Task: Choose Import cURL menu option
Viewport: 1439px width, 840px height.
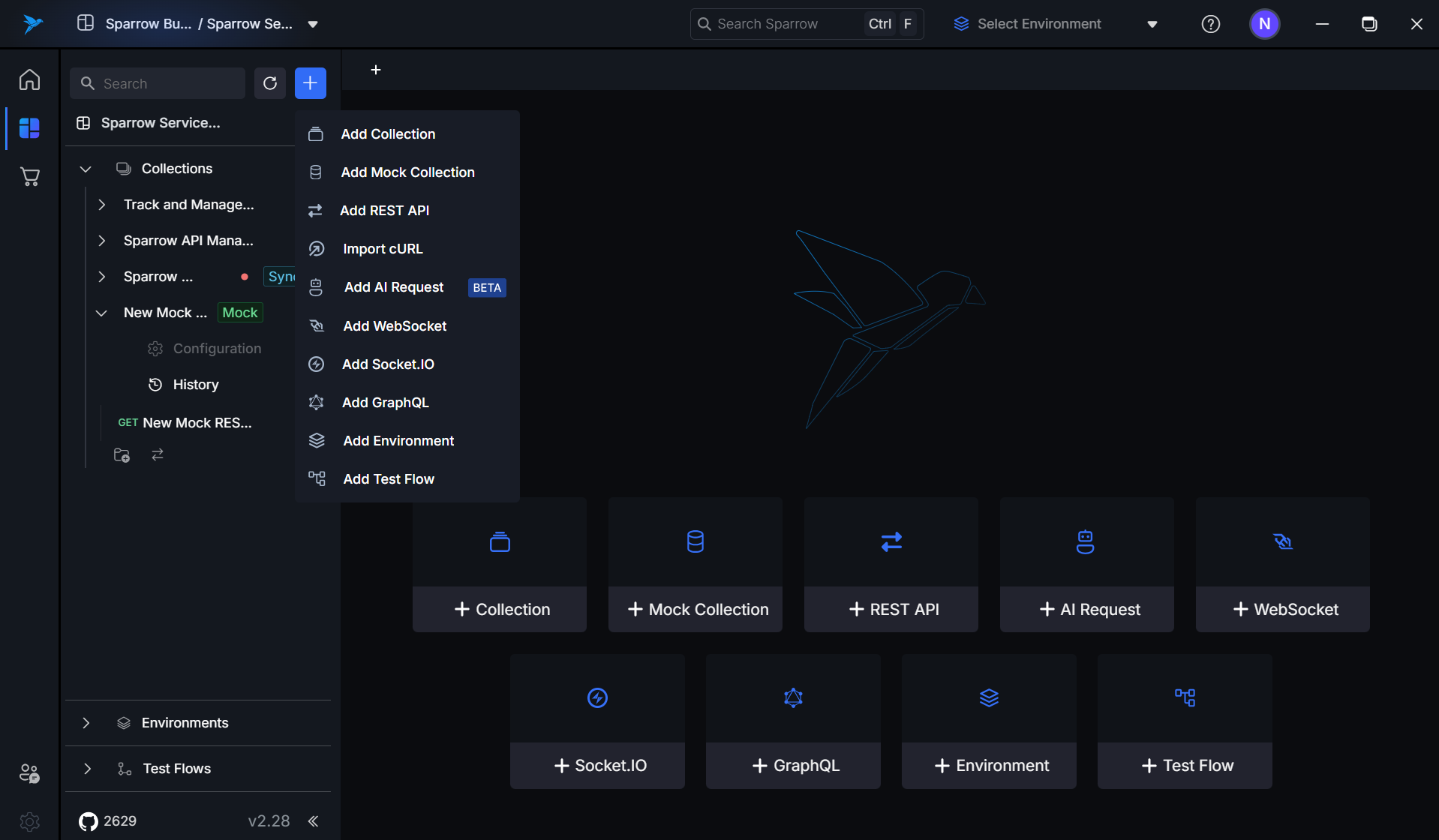Action: 383,249
